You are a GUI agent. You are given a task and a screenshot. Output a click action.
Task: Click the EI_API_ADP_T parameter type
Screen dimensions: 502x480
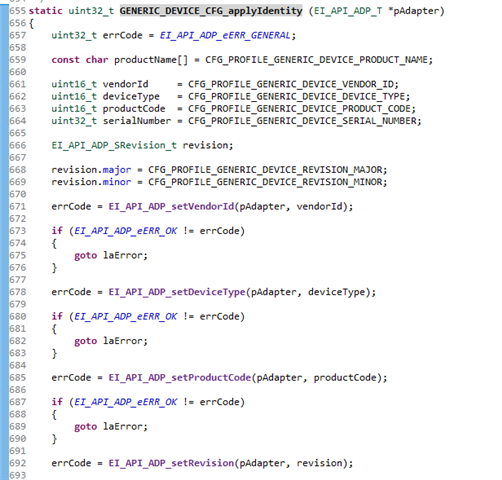348,11
